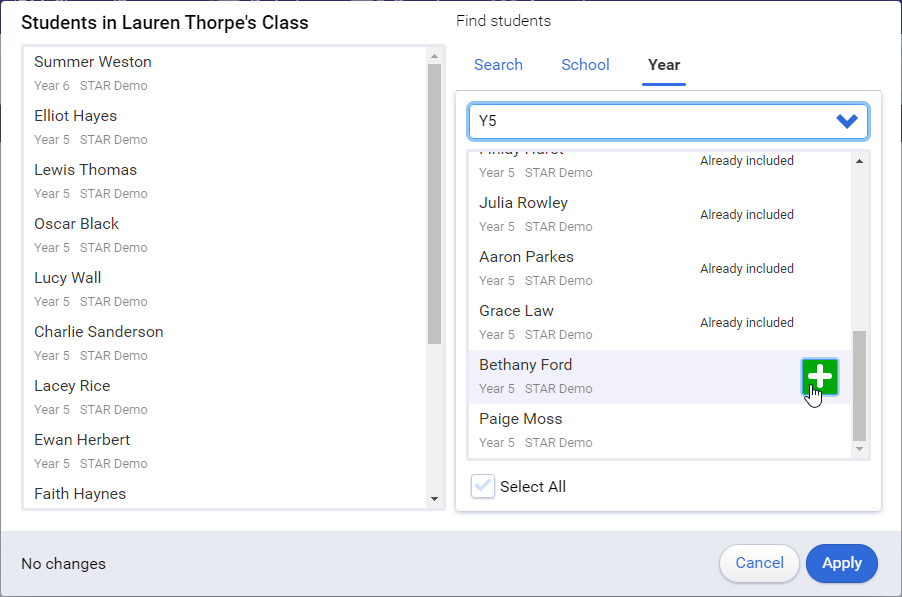Screen dimensions: 902x597
Task: Open the Y5 year dropdown
Action: click(668, 121)
